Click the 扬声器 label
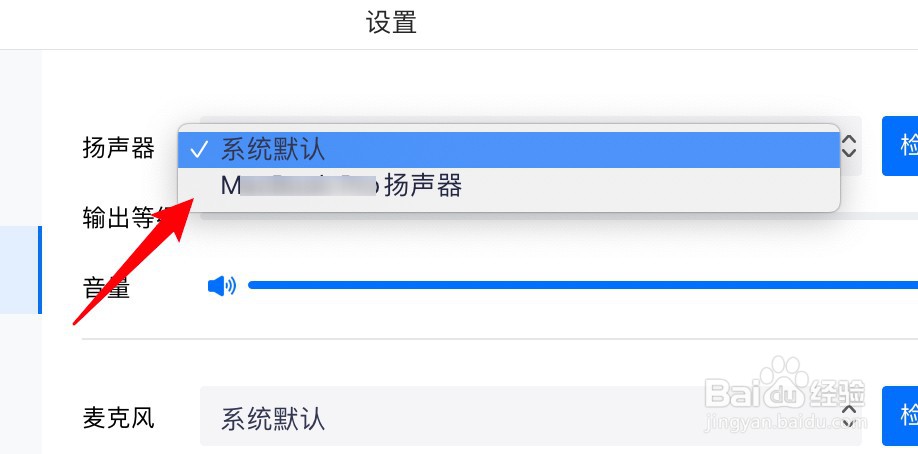 pos(119,148)
